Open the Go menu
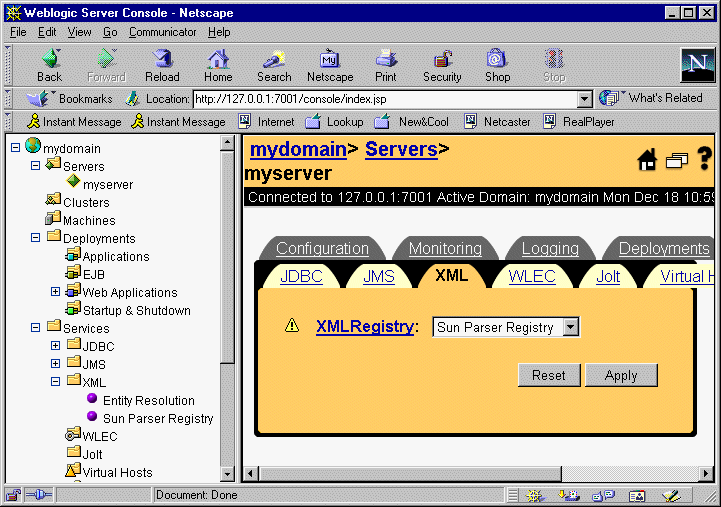721x507 pixels. tap(110, 32)
